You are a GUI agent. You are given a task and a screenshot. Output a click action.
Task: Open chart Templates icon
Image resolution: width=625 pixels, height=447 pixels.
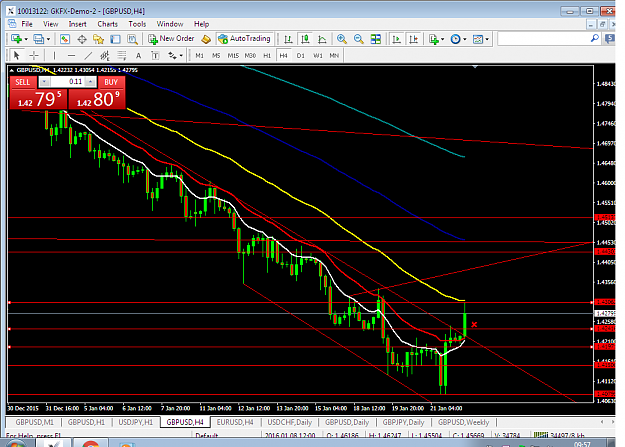pos(478,39)
